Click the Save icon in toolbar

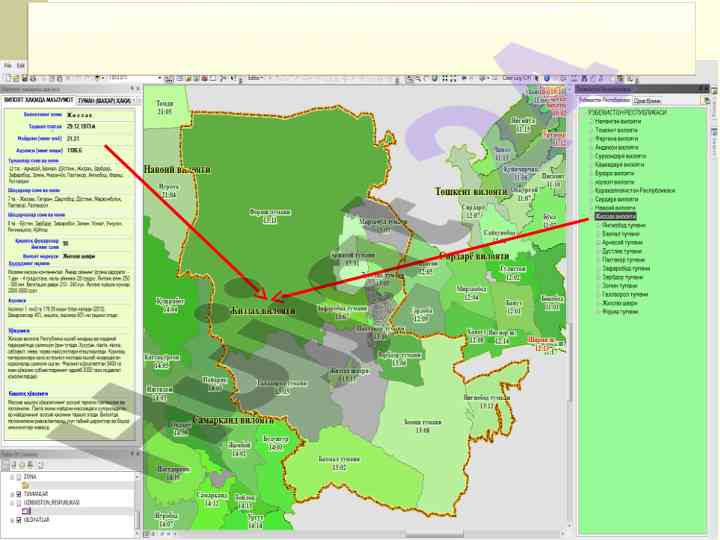pos(24,77)
